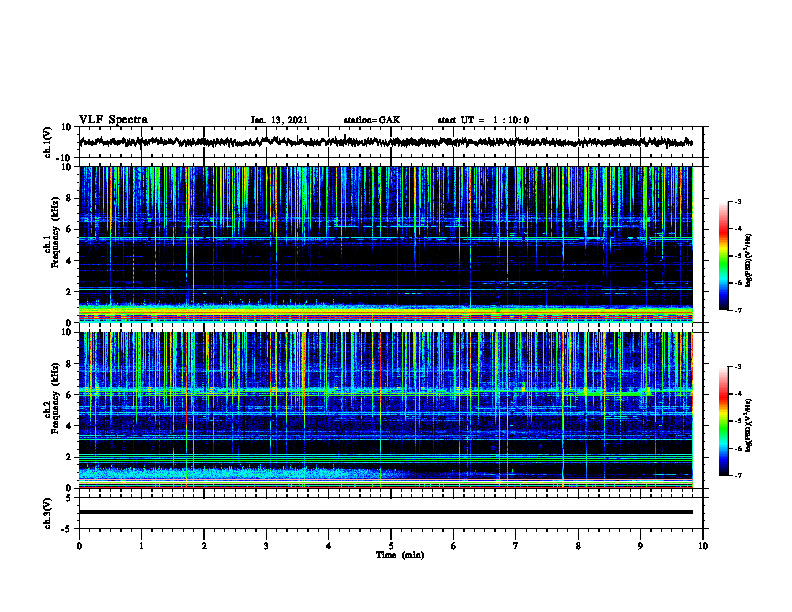Viewport: 792px width, 612px height.
Task: Click the "-3" tick on ch.1 colorbar
Action: coord(737,202)
